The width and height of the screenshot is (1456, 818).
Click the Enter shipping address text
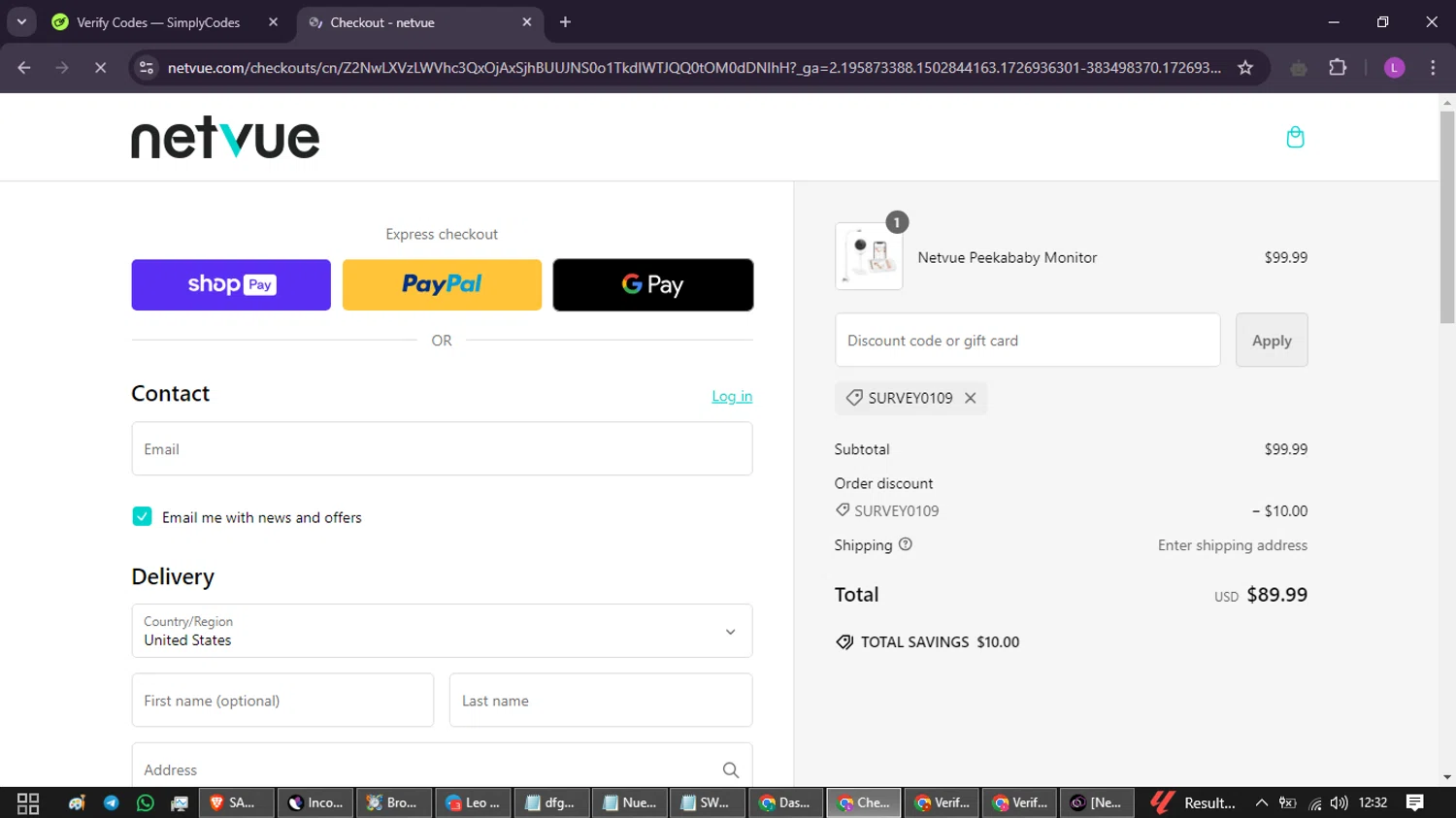1232,545
